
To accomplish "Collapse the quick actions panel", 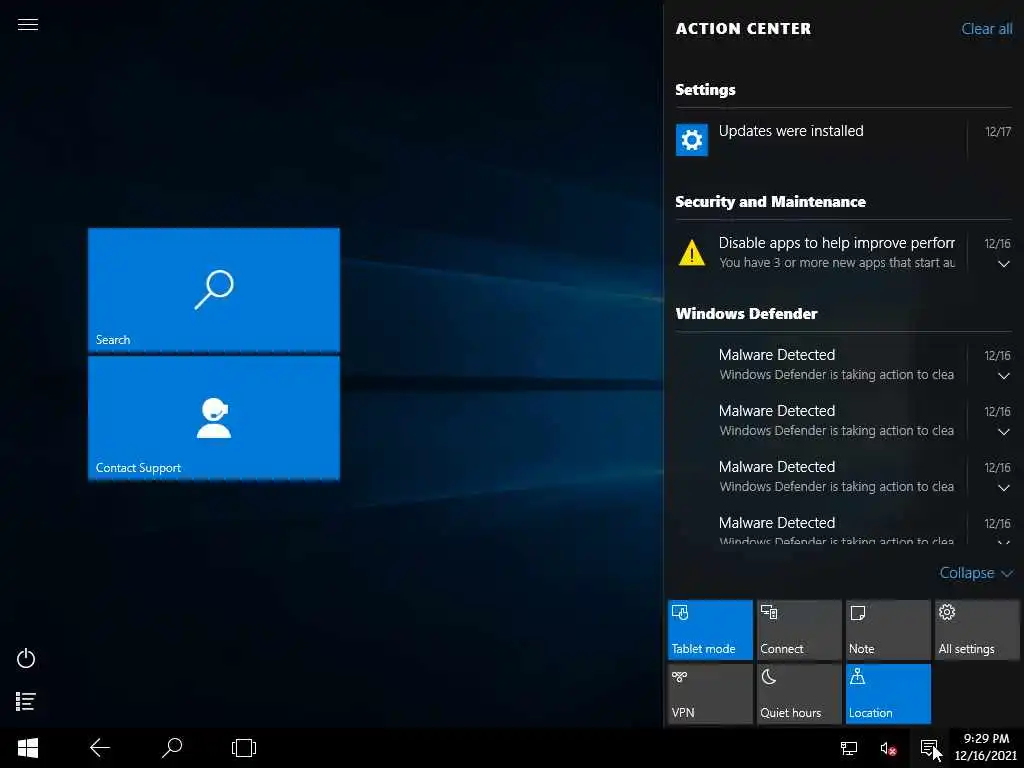I will click(976, 573).
